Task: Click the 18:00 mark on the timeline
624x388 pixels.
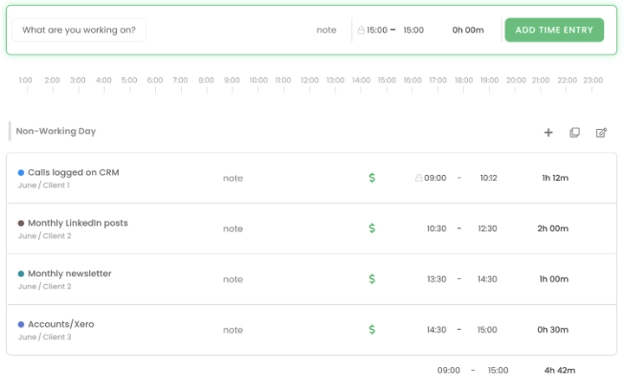Action: [x=464, y=80]
